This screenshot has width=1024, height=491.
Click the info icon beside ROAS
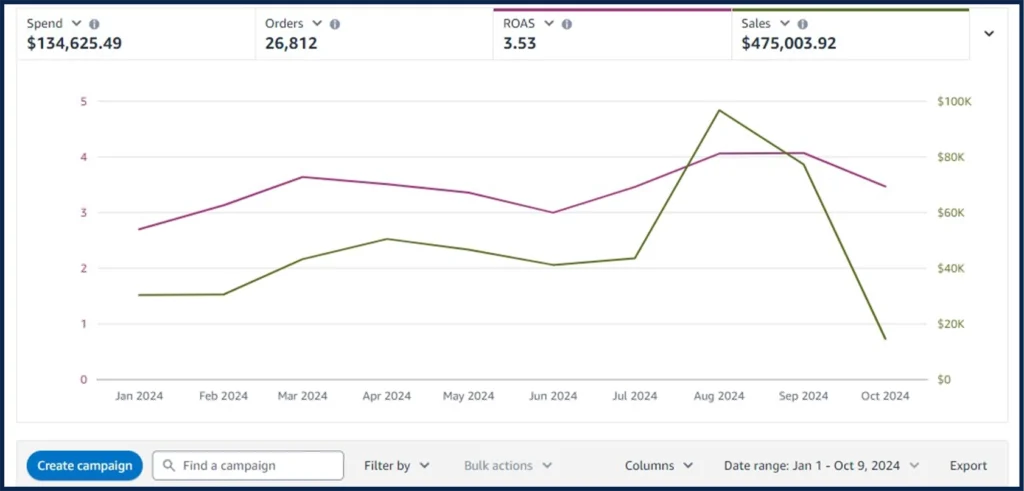click(567, 24)
